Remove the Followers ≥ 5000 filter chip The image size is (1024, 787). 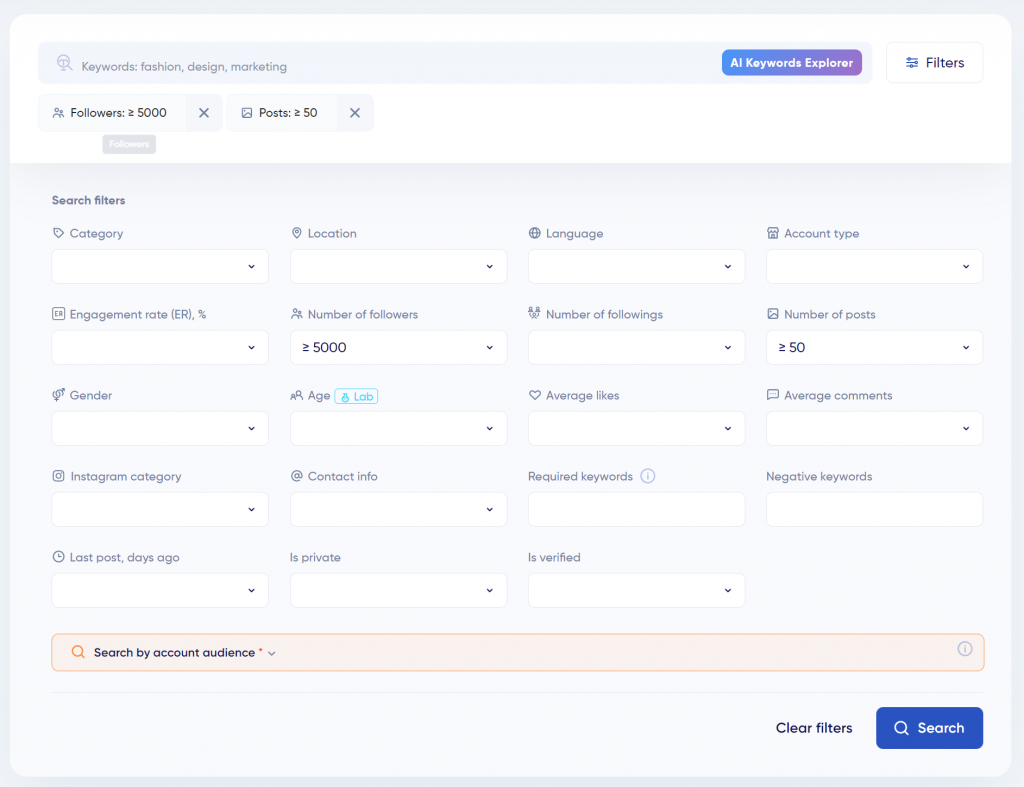[203, 113]
